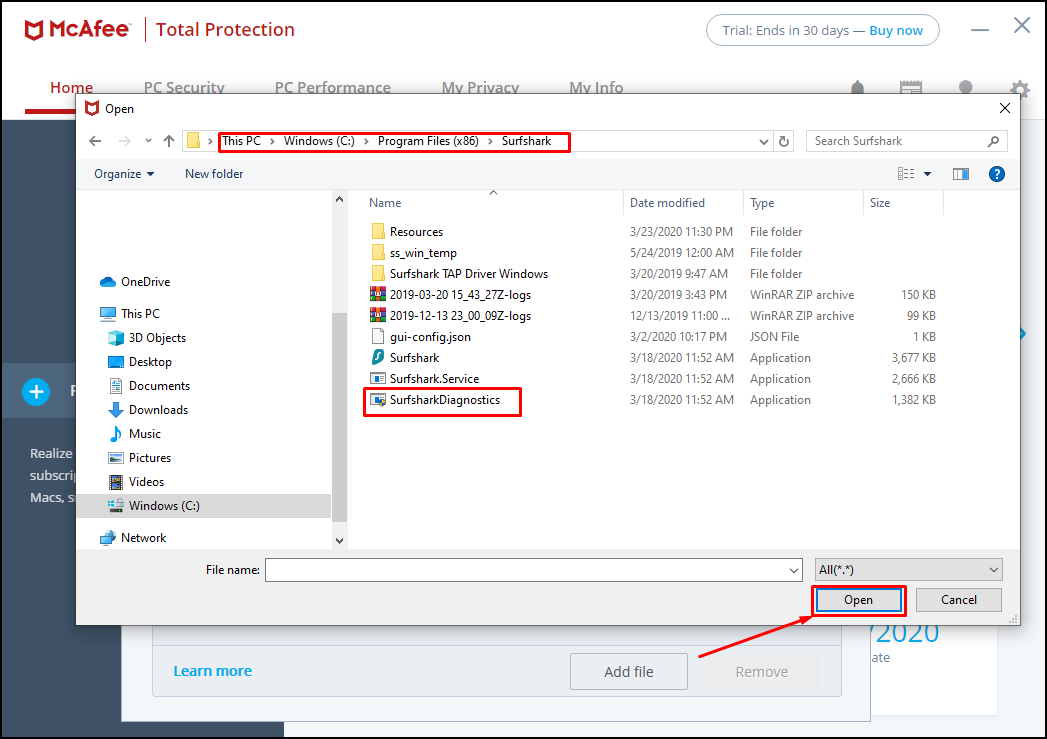Toggle the preview pane in the dialog
This screenshot has width=1047, height=739.
960,173
